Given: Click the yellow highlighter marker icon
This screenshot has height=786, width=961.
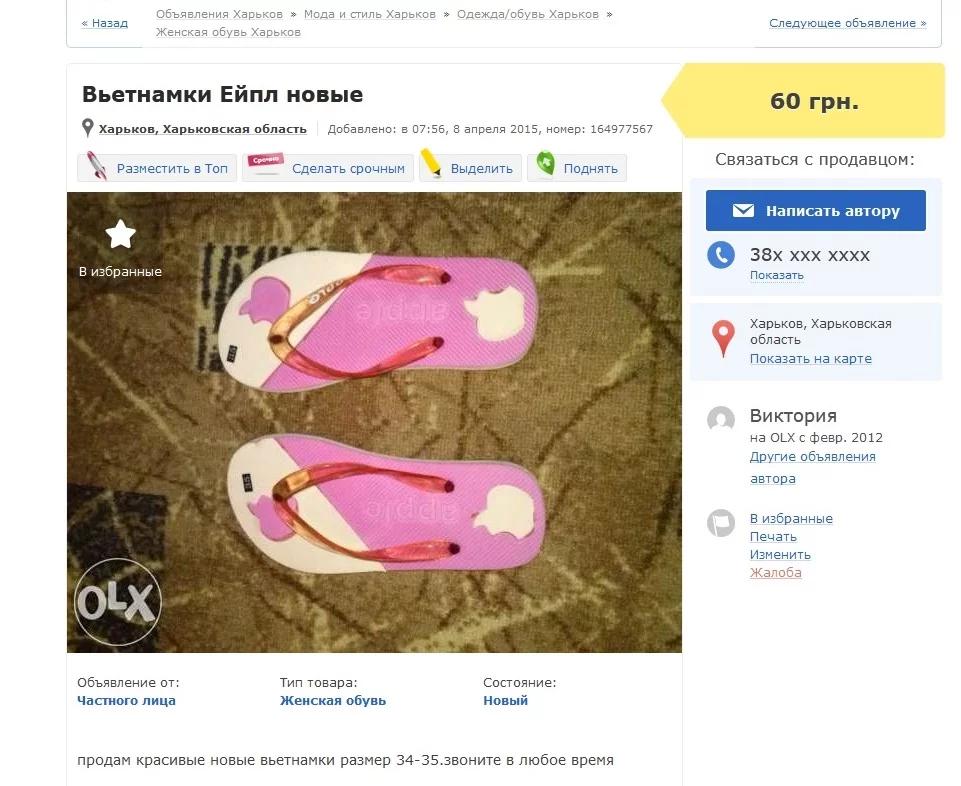Looking at the screenshot, I should (432, 165).
